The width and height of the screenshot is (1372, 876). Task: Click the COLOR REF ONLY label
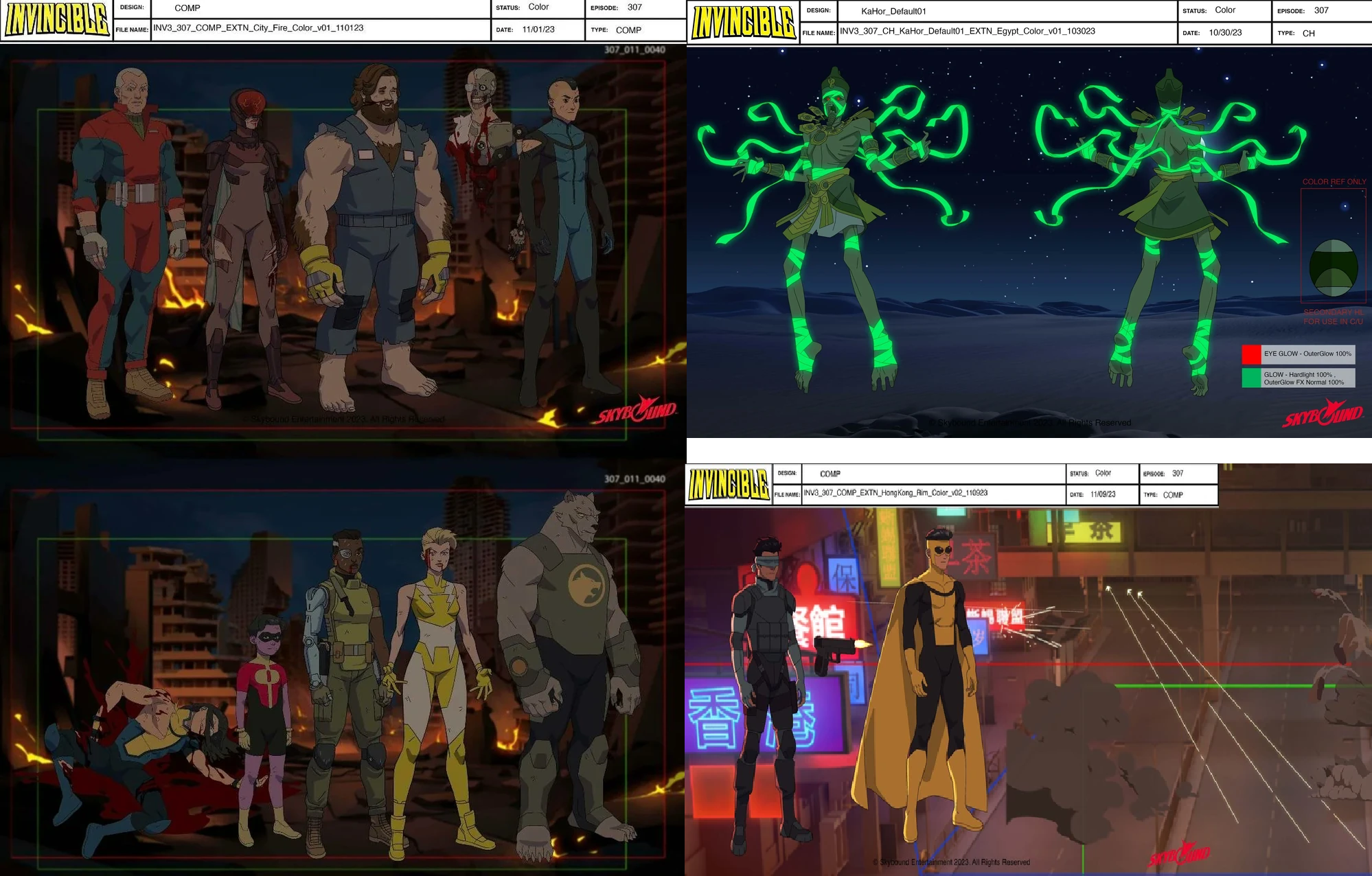[1334, 182]
